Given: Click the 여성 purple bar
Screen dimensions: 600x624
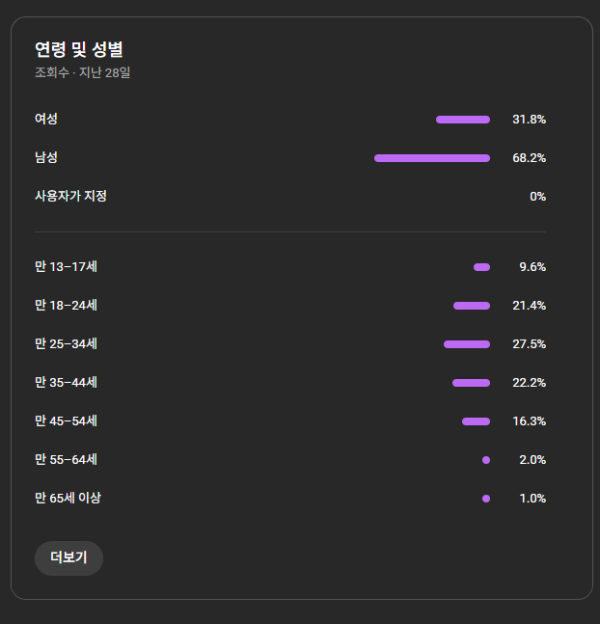Looking at the screenshot, I should [x=463, y=120].
